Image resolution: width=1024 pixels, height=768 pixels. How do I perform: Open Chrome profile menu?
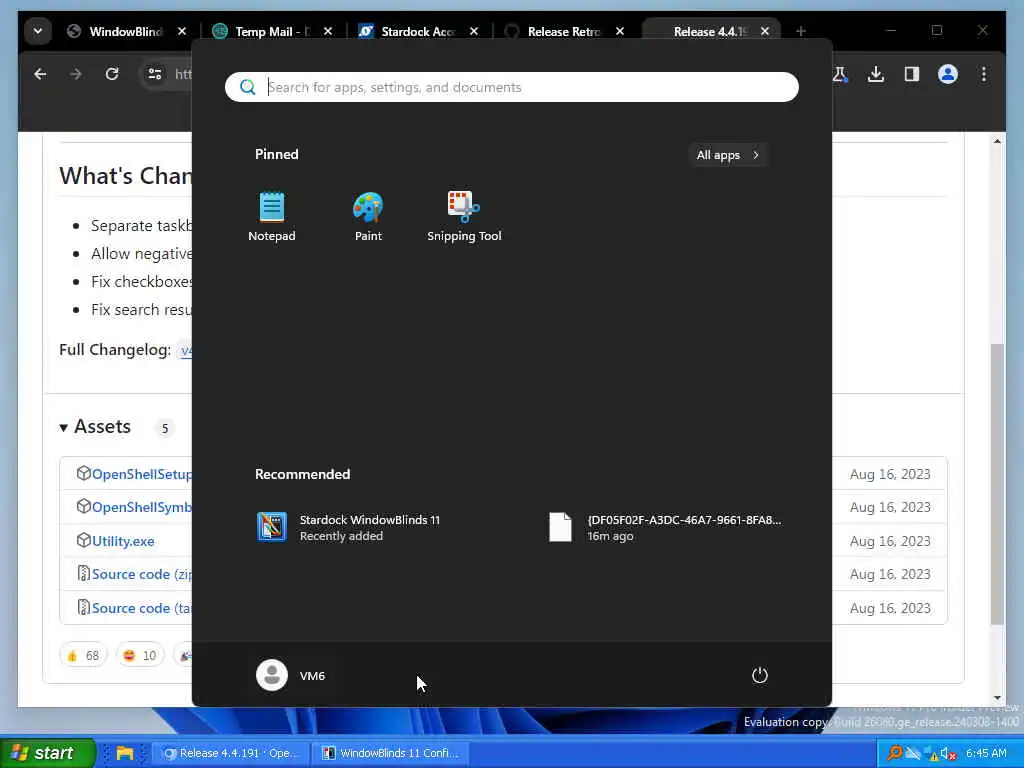948,74
